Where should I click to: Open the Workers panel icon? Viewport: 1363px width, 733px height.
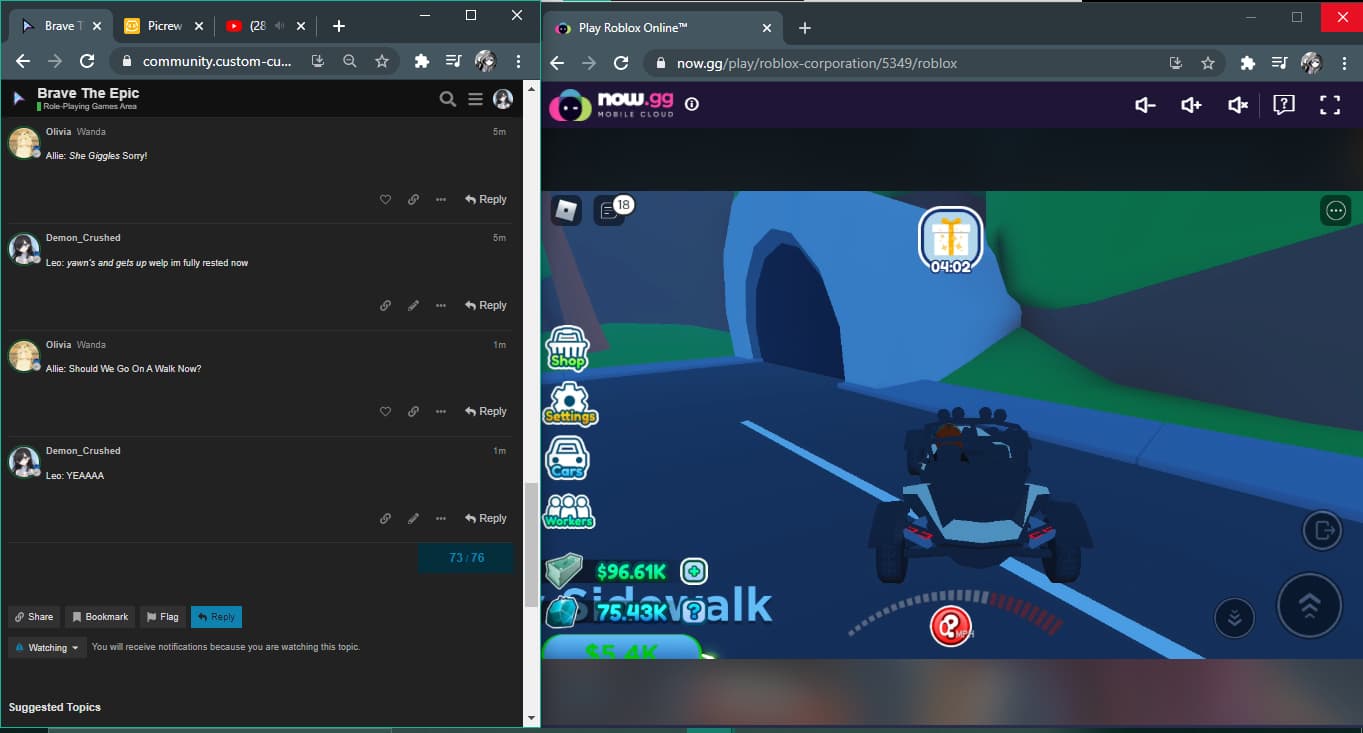pyautogui.click(x=568, y=511)
